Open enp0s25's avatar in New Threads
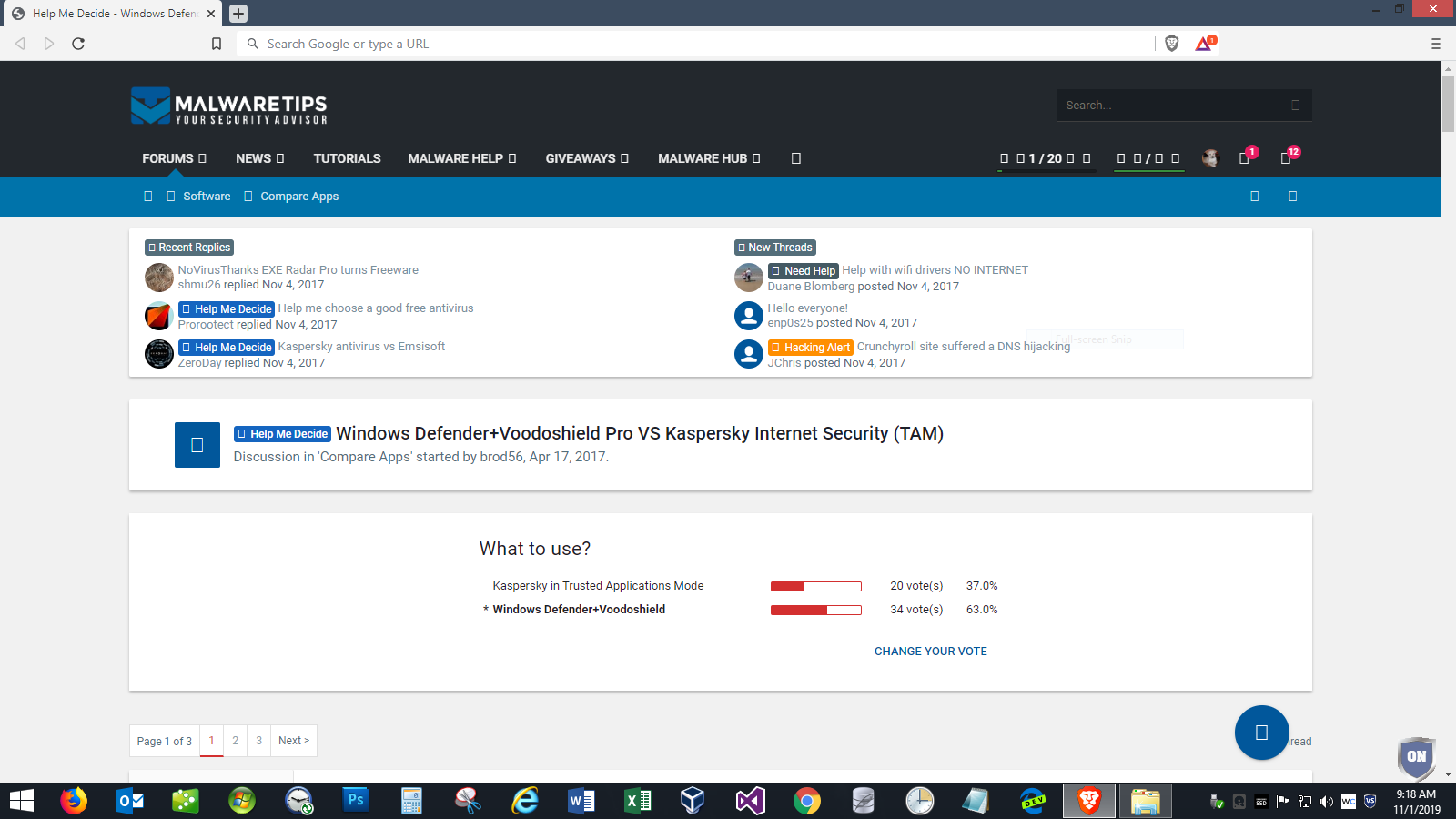Image resolution: width=1456 pixels, height=819 pixels. (749, 316)
